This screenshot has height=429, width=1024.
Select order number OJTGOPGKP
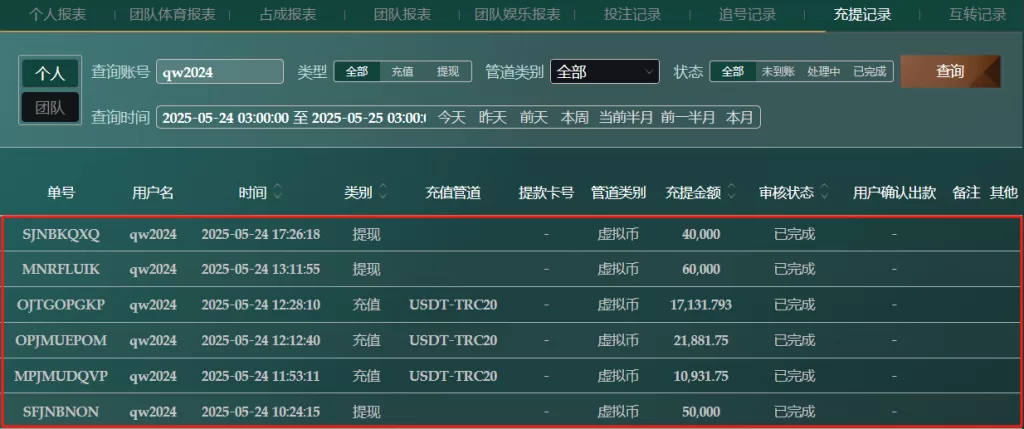[x=61, y=305]
